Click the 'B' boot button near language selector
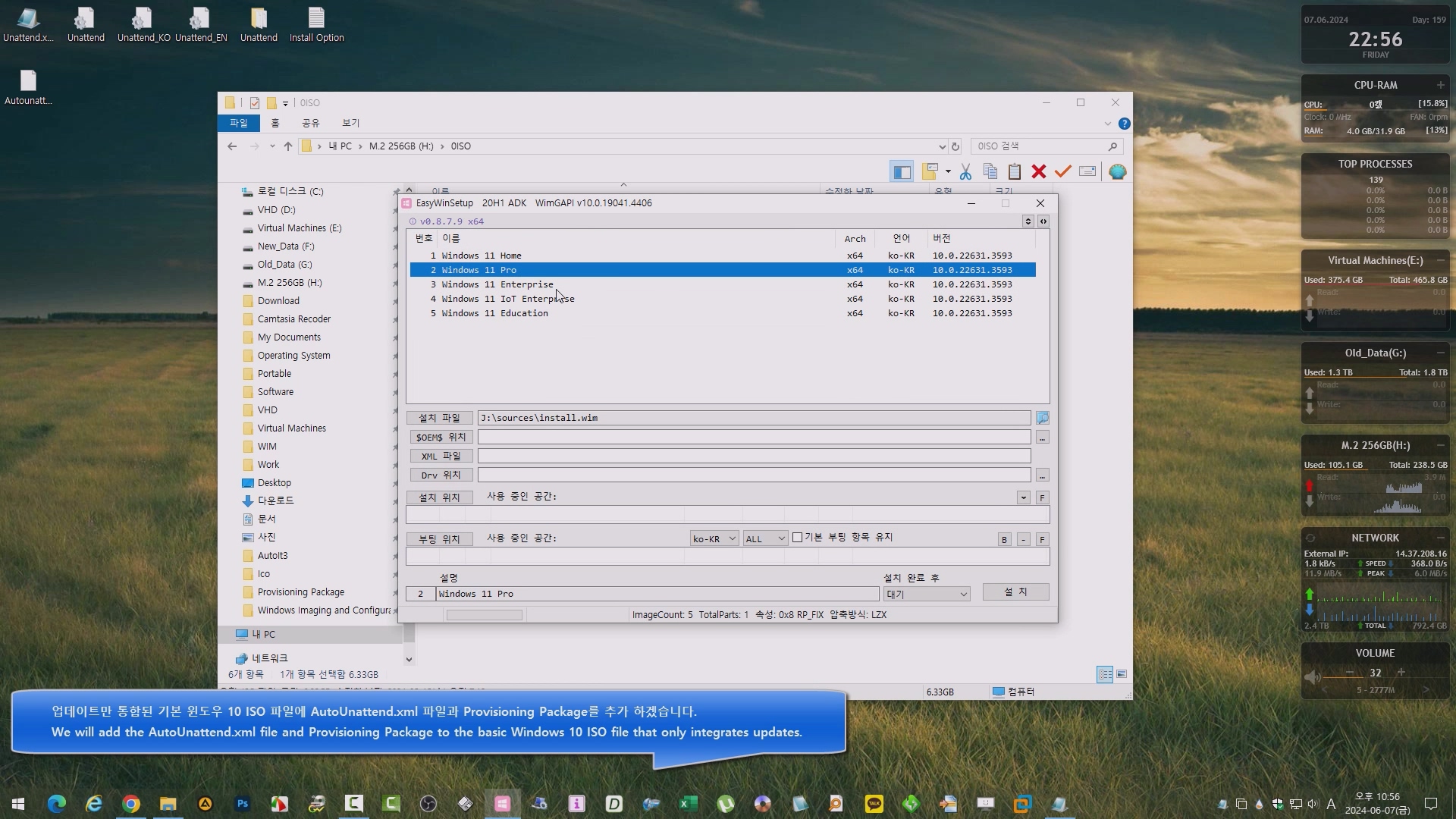 point(1004,539)
